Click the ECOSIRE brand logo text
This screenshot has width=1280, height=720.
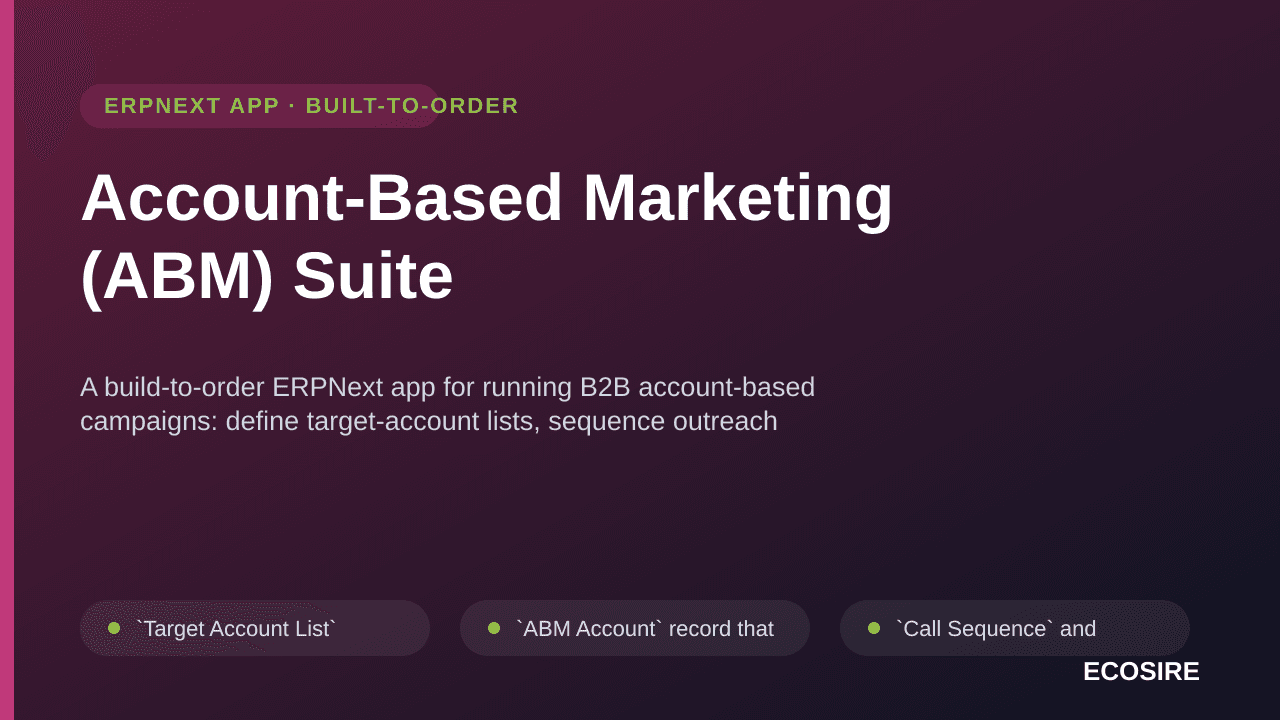coord(1141,671)
